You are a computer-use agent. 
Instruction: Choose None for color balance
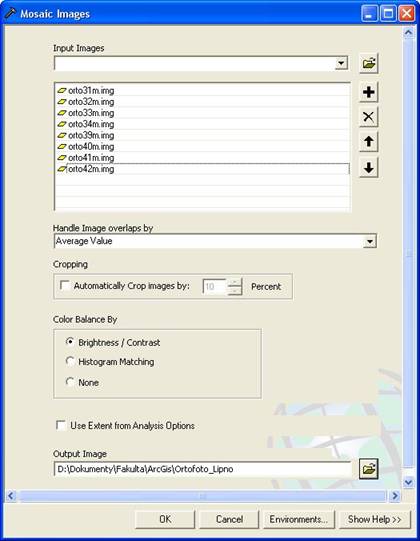pyautogui.click(x=70, y=382)
